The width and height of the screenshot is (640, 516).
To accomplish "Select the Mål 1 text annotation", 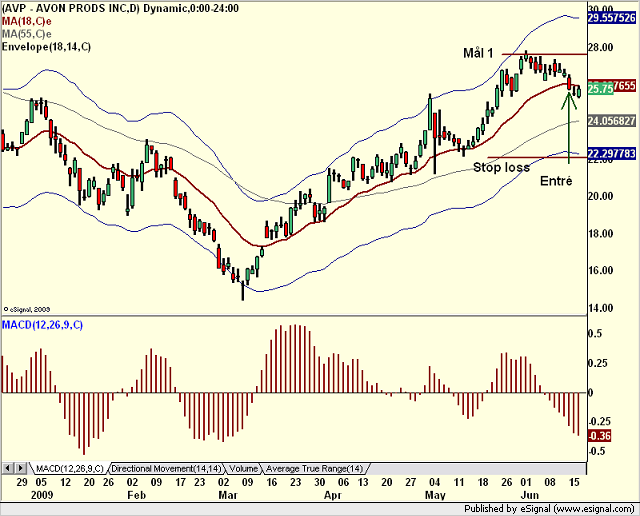I will (x=478, y=53).
